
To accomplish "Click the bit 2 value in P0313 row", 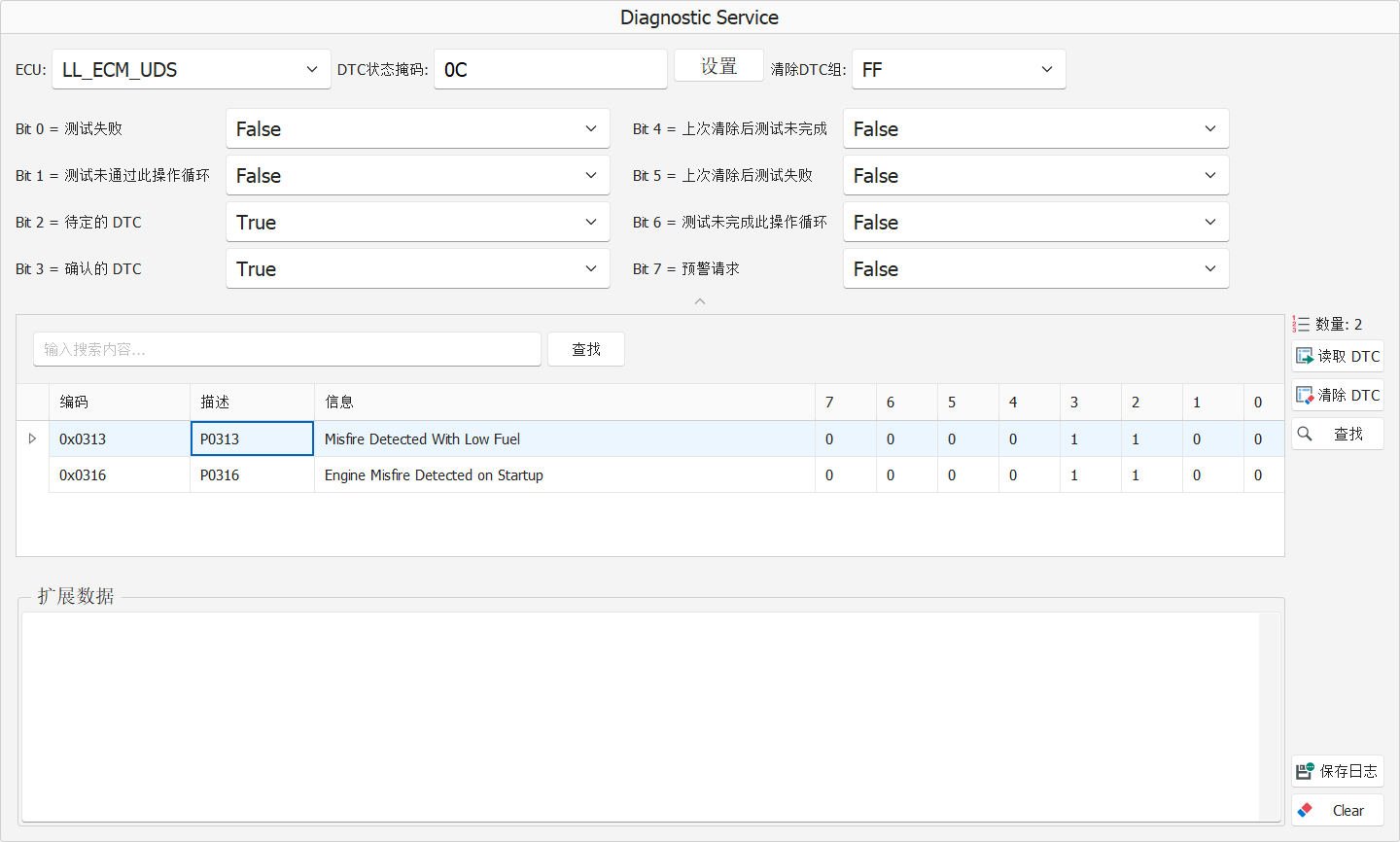I will [1152, 439].
